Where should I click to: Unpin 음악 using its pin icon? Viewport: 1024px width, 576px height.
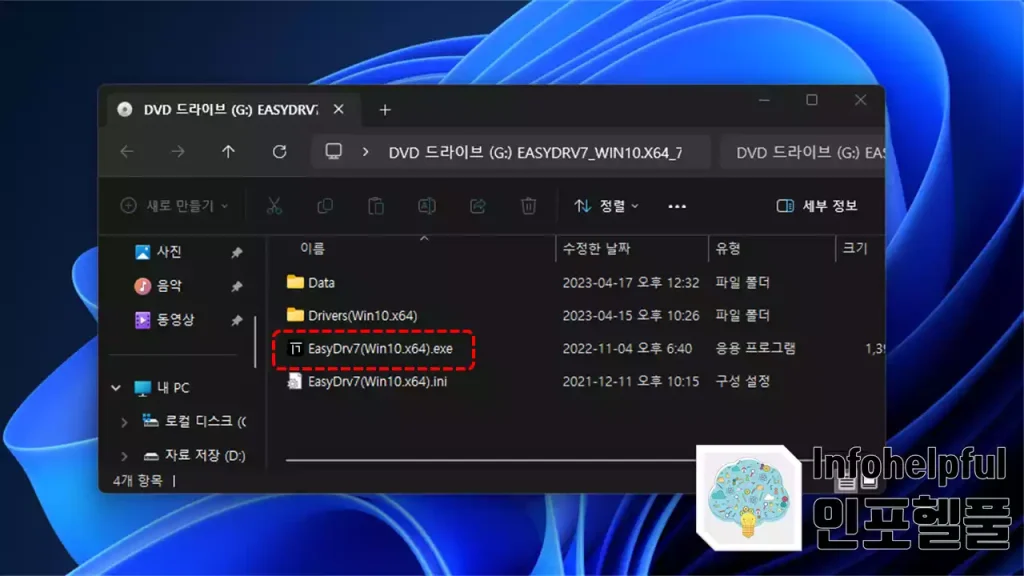236,286
